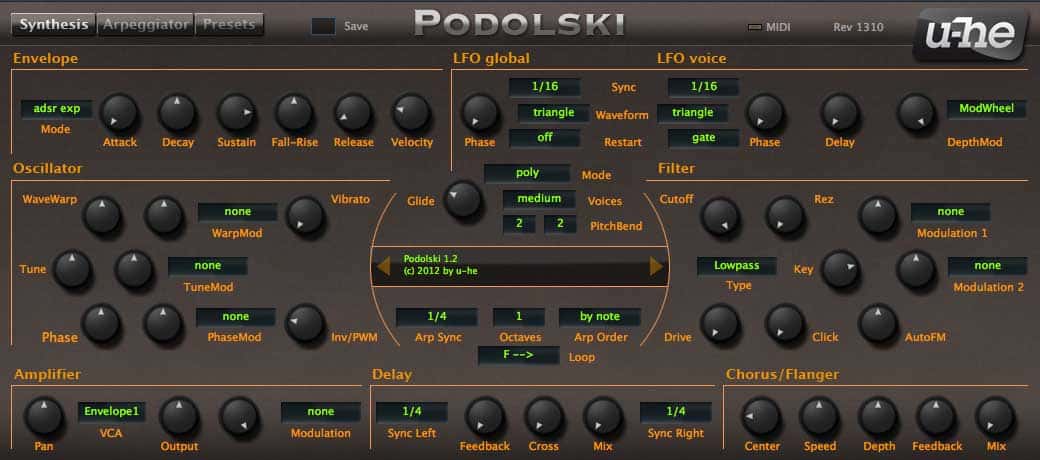The image size is (1040, 460).
Task: Click the Save button box
Action: point(323,26)
